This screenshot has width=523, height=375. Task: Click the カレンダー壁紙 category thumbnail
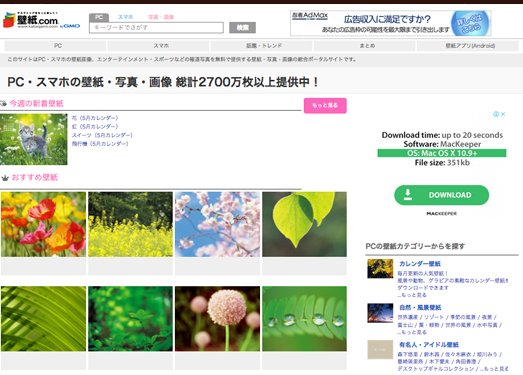click(x=380, y=269)
